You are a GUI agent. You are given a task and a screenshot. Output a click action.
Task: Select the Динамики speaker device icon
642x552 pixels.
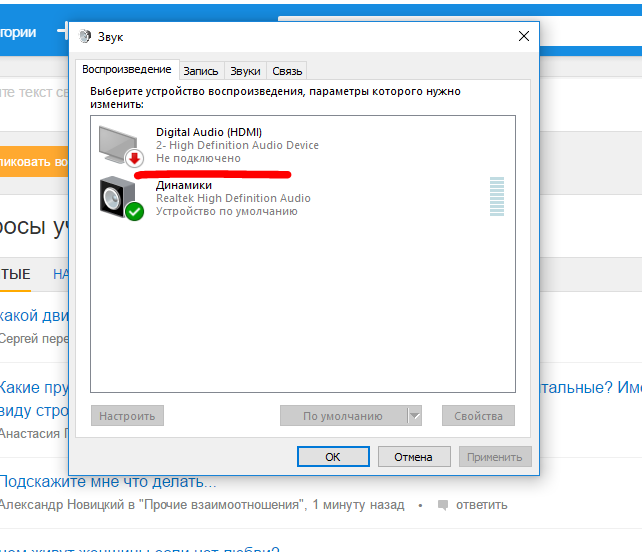tap(121, 198)
